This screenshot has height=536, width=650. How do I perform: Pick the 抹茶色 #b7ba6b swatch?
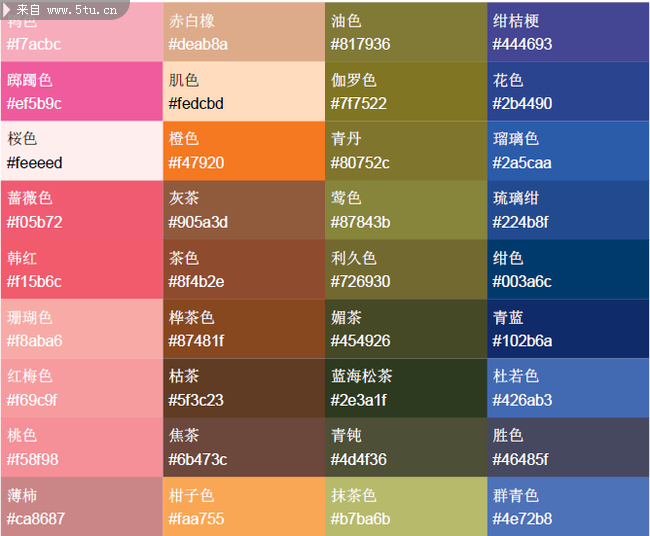point(406,507)
